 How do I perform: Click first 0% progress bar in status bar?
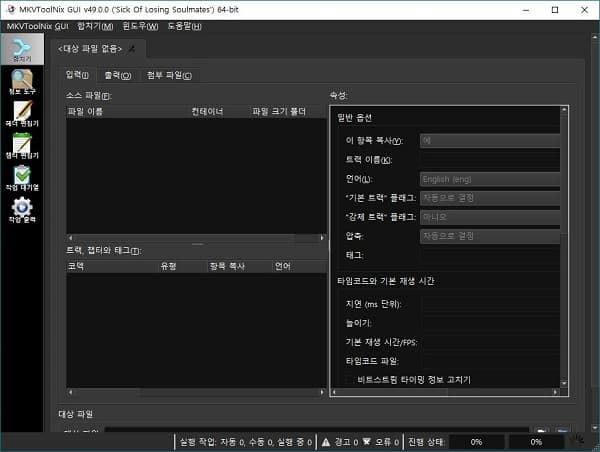[476, 442]
